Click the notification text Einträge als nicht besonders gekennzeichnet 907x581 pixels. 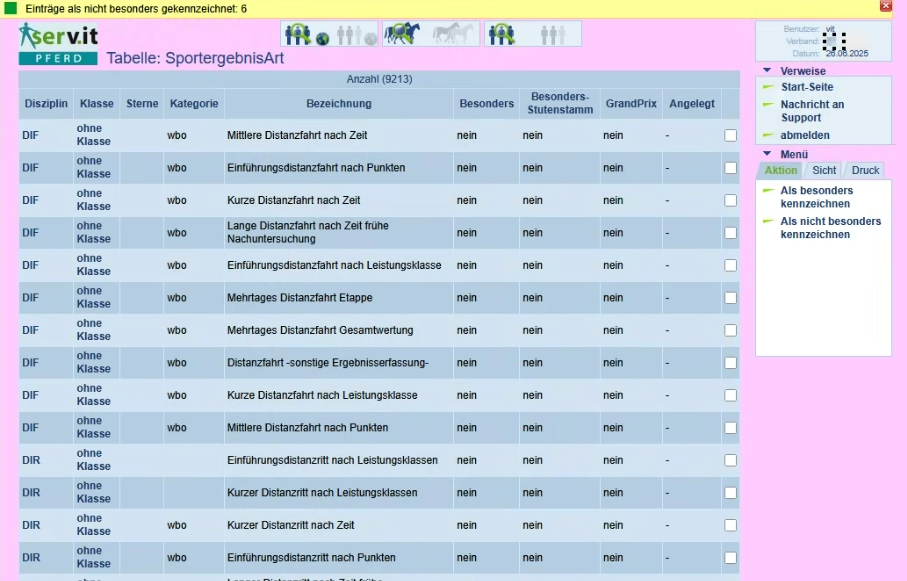136,9
